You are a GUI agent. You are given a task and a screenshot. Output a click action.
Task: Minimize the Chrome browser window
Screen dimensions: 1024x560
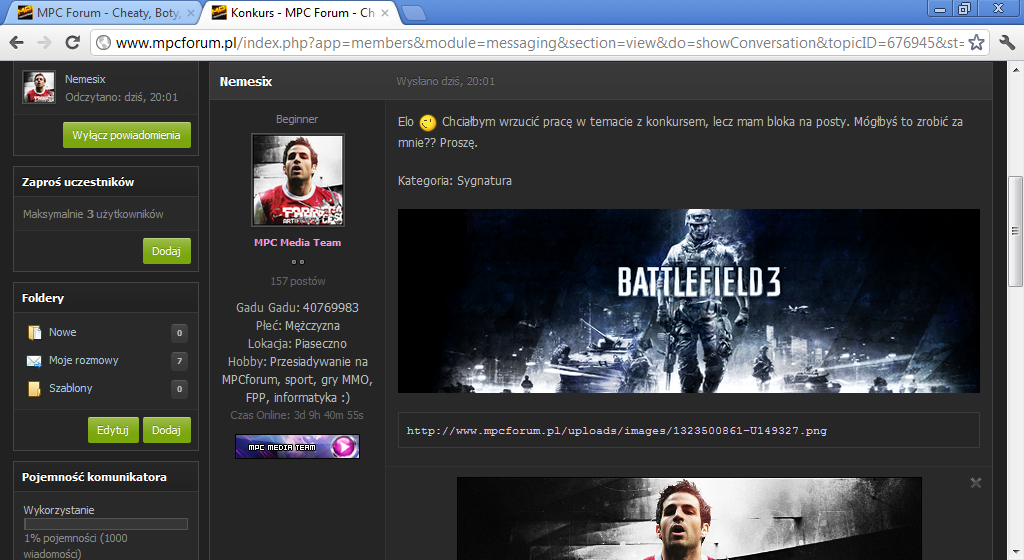(940, 9)
